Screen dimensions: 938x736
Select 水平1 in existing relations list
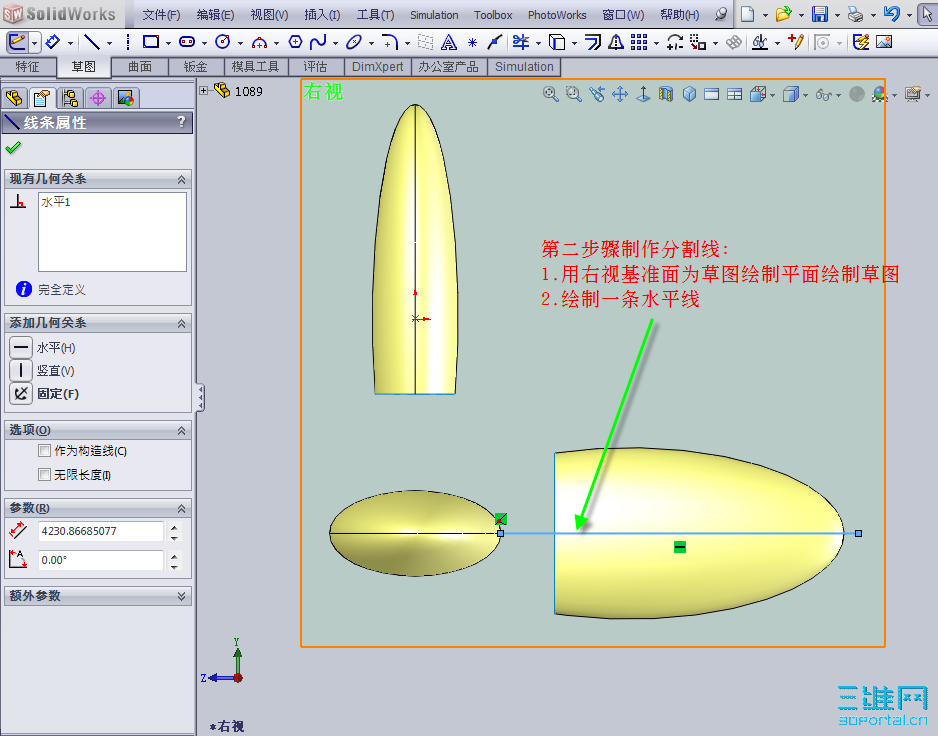pyautogui.click(x=56, y=202)
